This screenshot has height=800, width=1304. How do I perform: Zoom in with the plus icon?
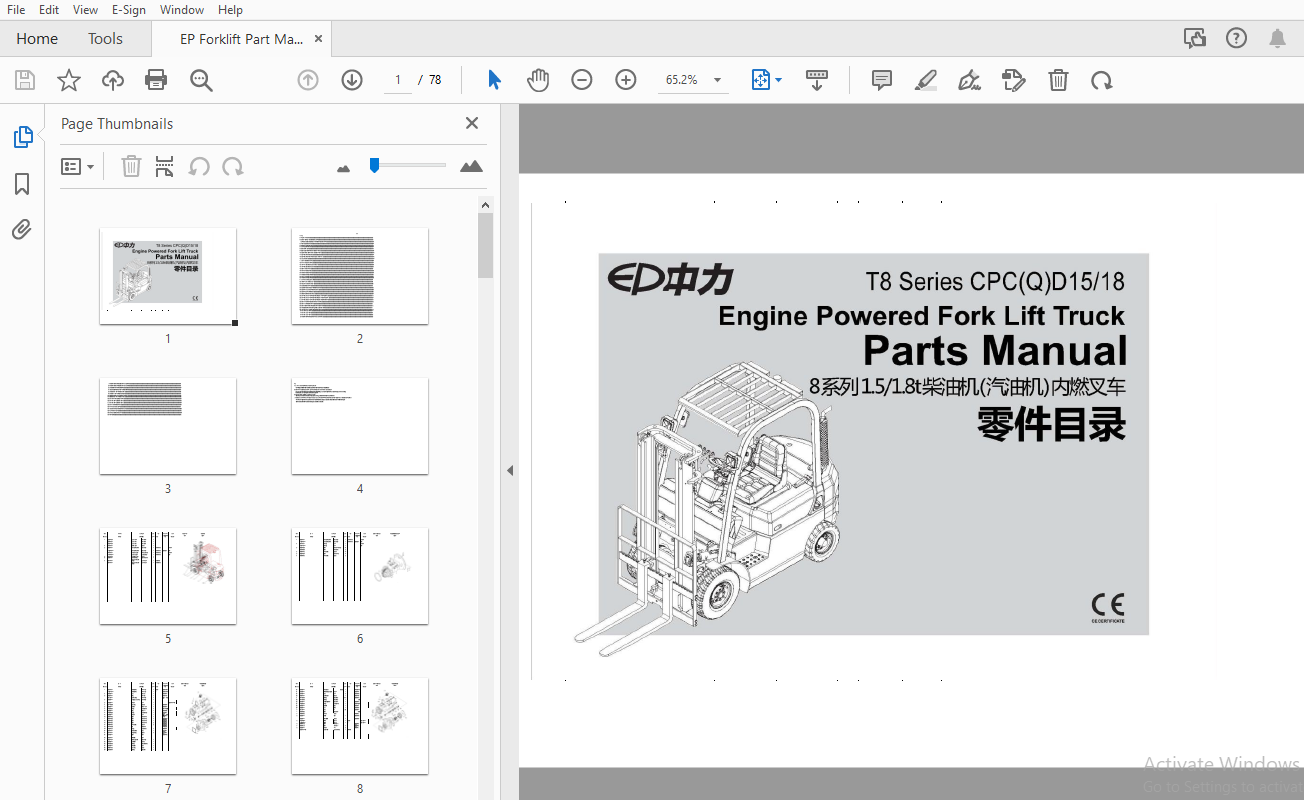pyautogui.click(x=626, y=80)
